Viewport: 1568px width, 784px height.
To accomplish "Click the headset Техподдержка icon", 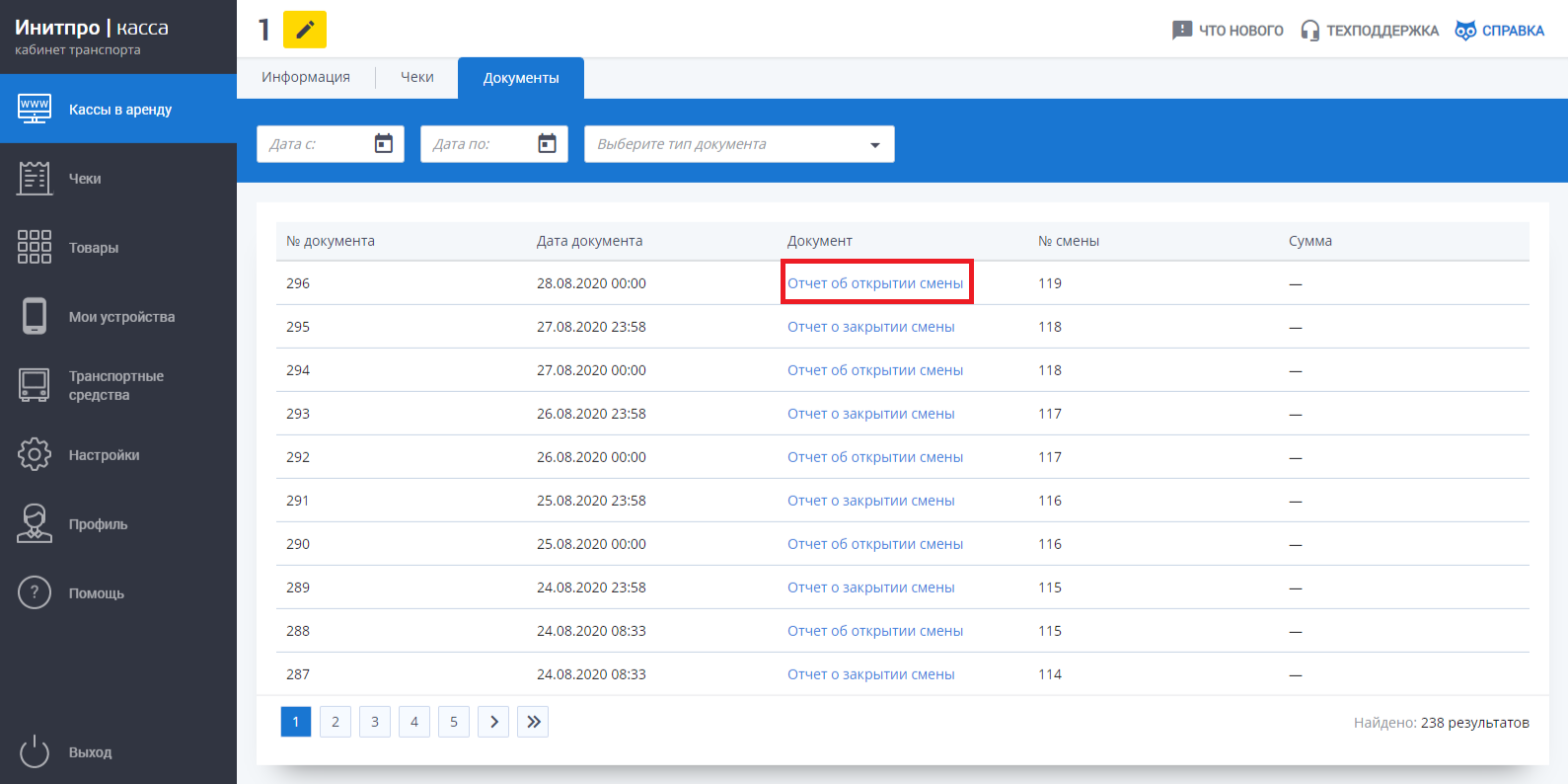I will pyautogui.click(x=1309, y=31).
